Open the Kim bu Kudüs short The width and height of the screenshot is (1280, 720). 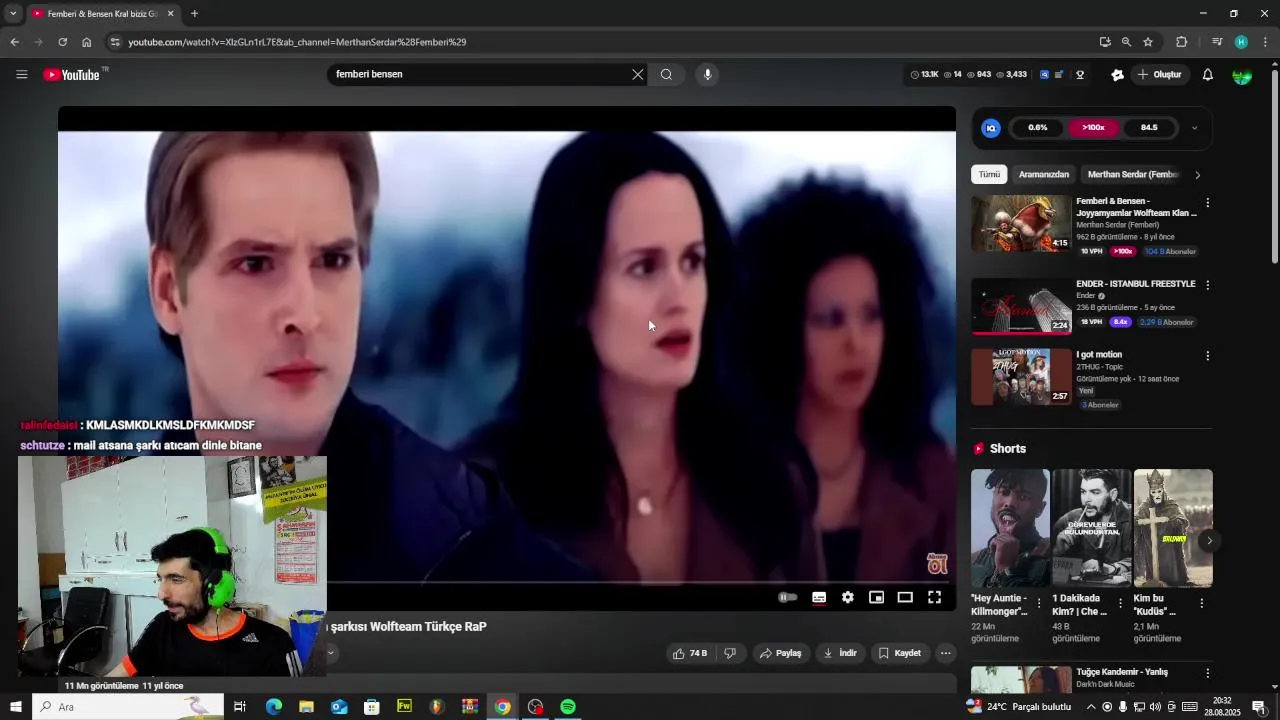click(1173, 528)
